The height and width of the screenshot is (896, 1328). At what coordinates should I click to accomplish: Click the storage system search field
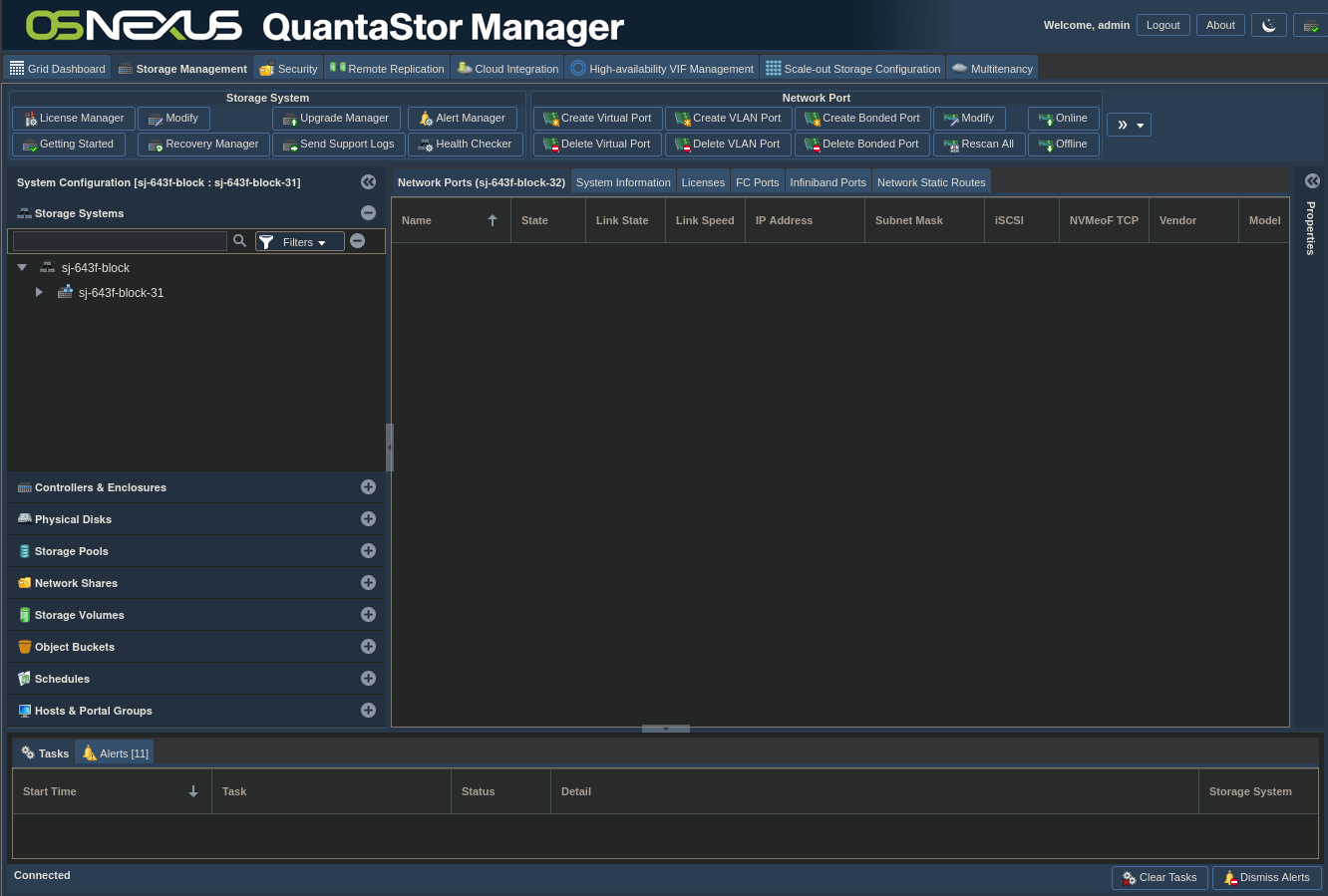(x=120, y=242)
